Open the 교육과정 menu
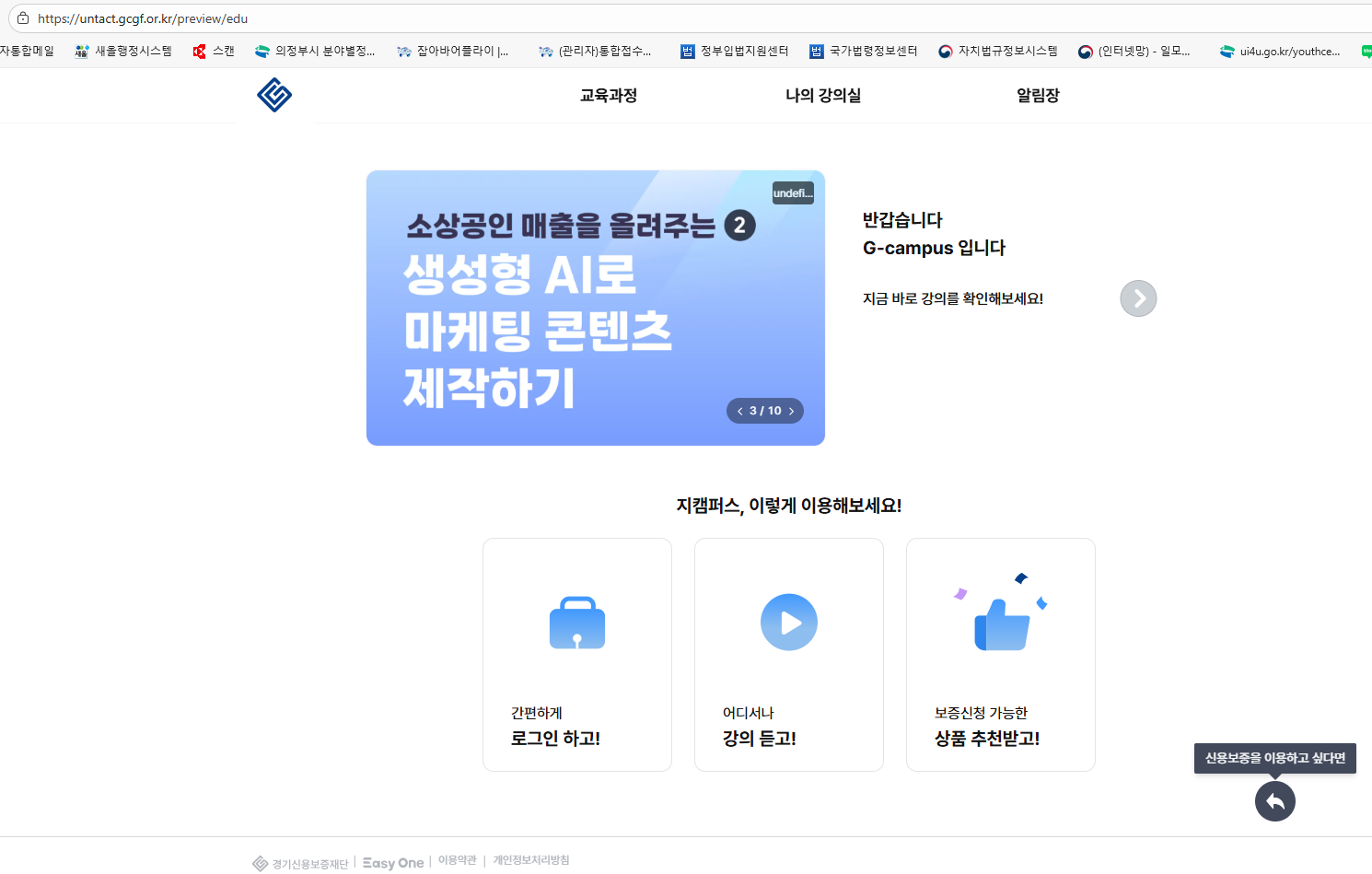This screenshot has height=874, width=1372. [608, 95]
